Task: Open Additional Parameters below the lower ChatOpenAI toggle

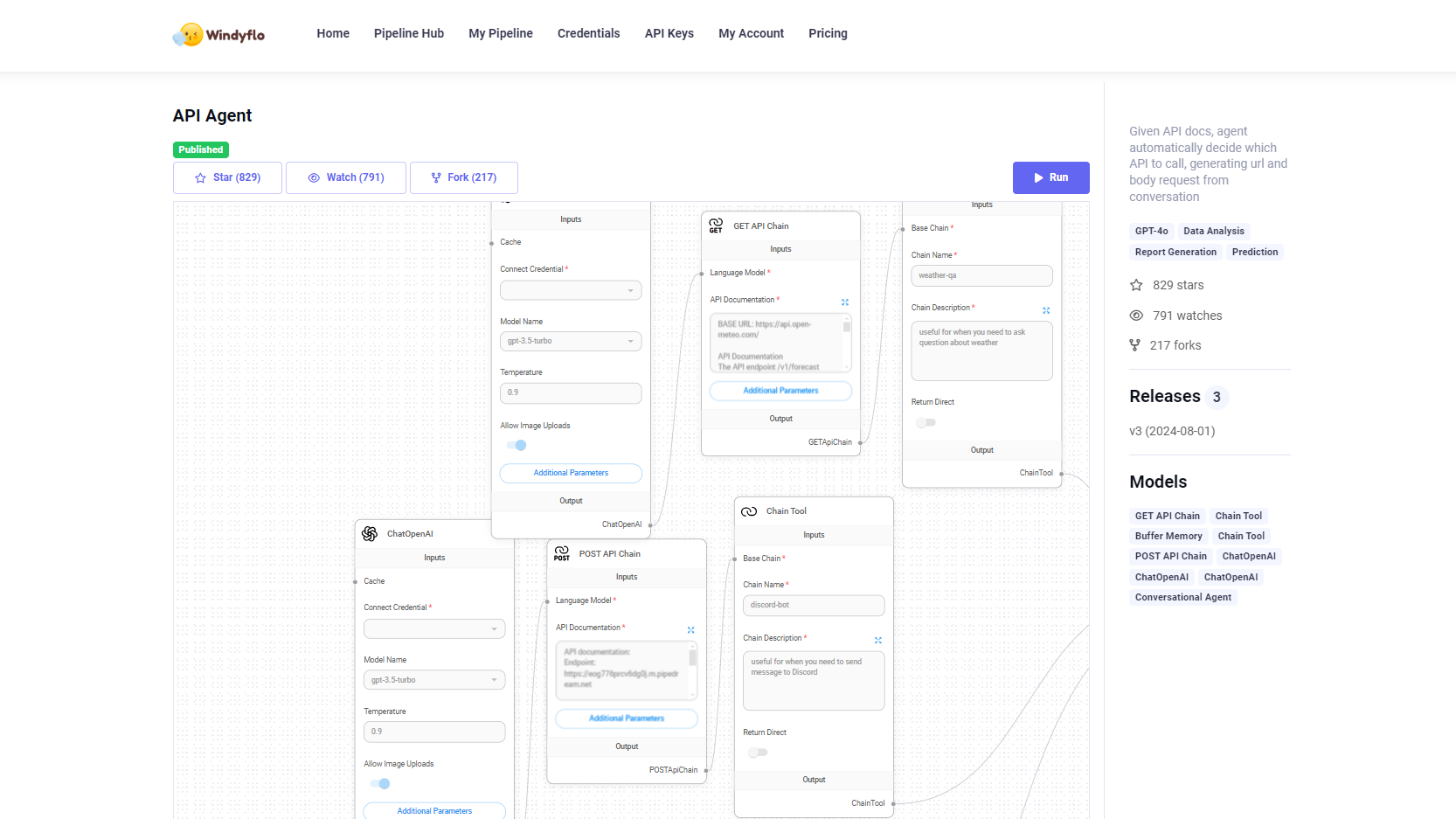Action: pyautogui.click(x=434, y=811)
